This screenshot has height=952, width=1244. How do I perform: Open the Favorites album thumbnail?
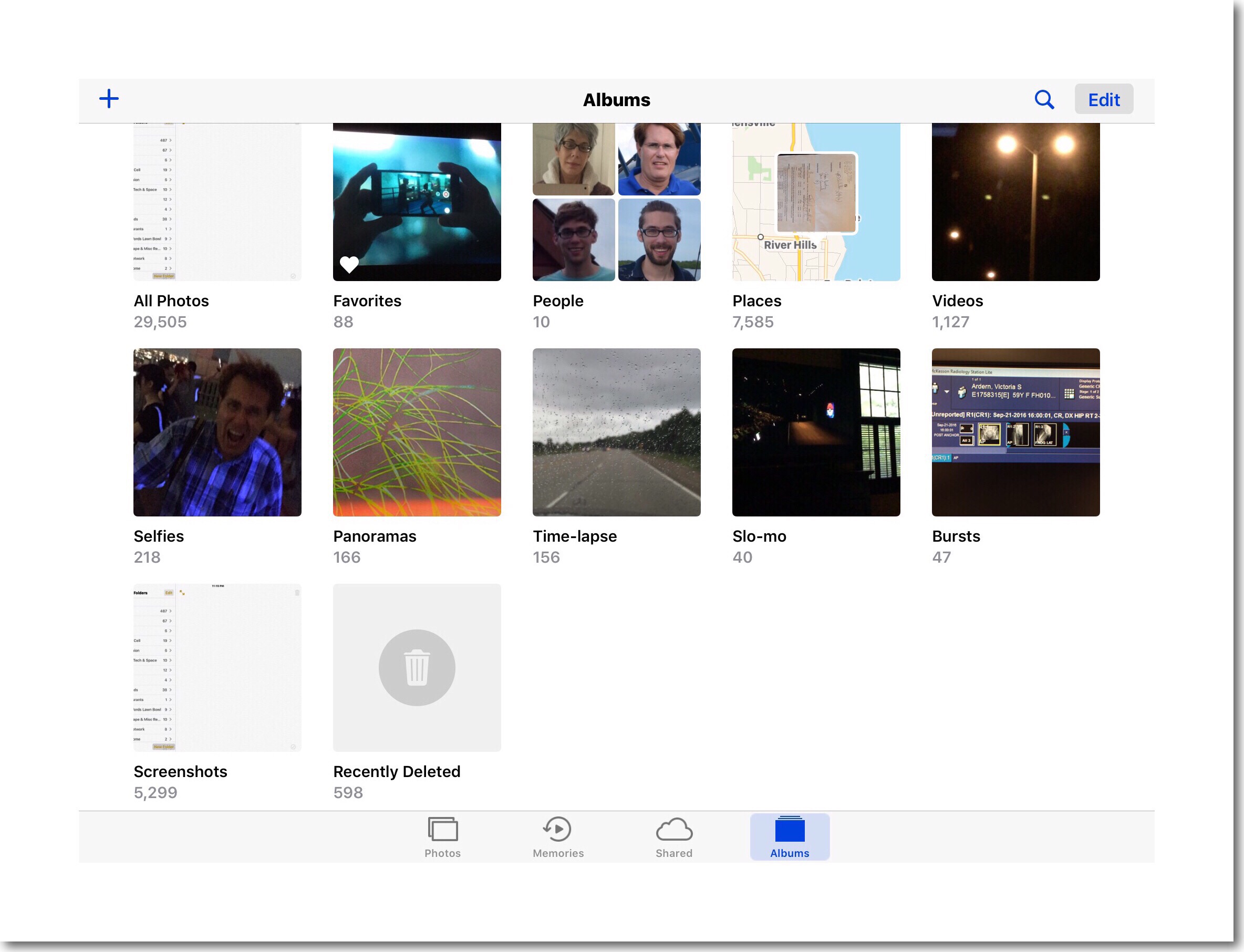[417, 201]
